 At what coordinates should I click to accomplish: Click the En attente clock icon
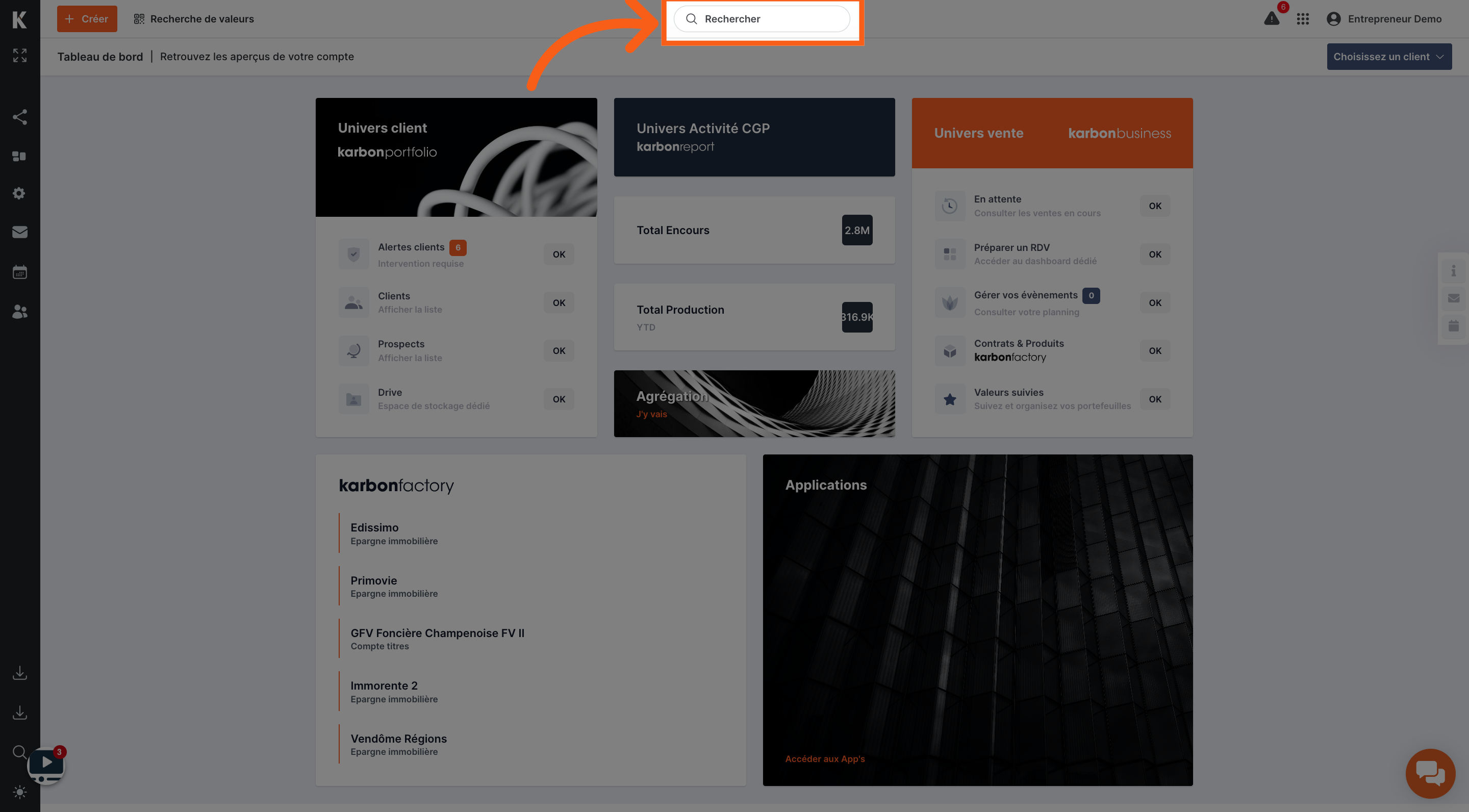click(x=949, y=206)
